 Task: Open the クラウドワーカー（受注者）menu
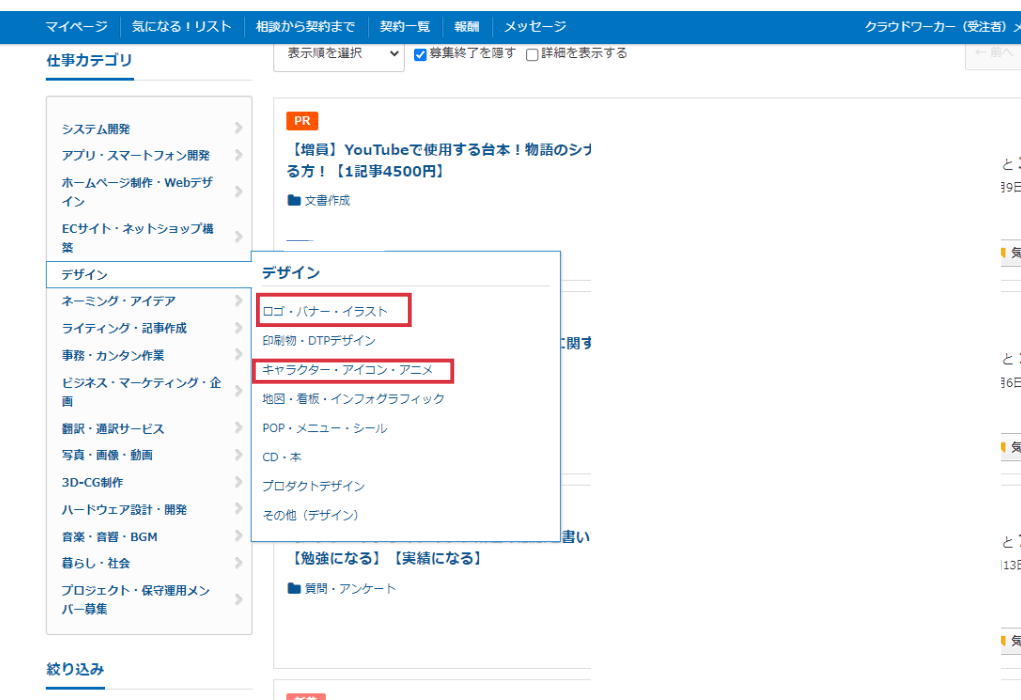coord(940,27)
